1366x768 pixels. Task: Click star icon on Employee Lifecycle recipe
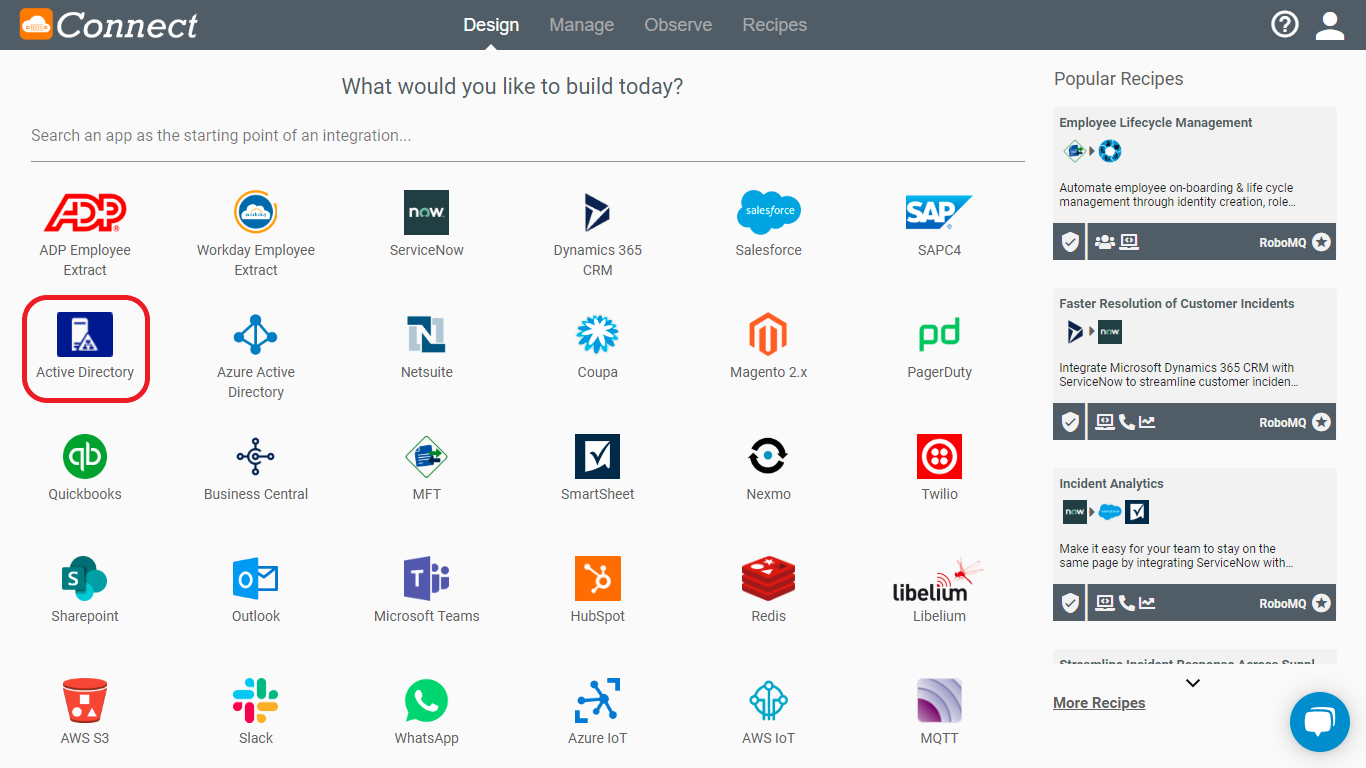[1322, 242]
